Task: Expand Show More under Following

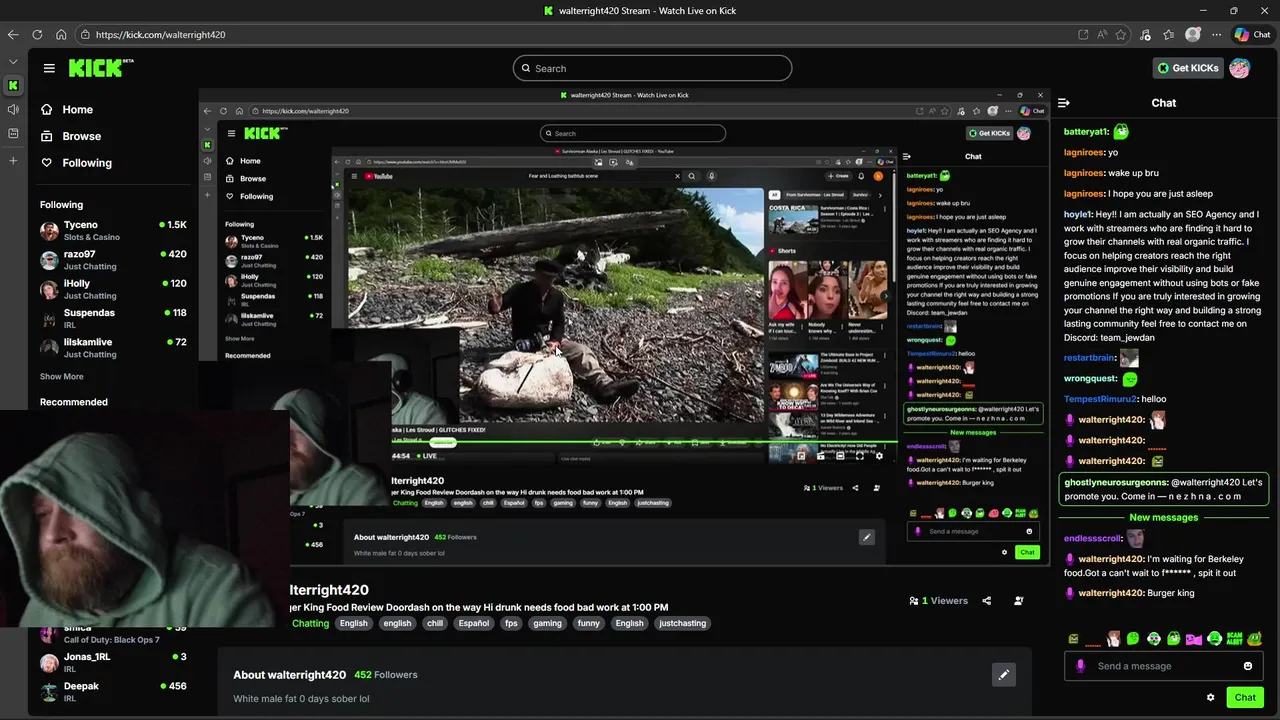Action: click(62, 377)
